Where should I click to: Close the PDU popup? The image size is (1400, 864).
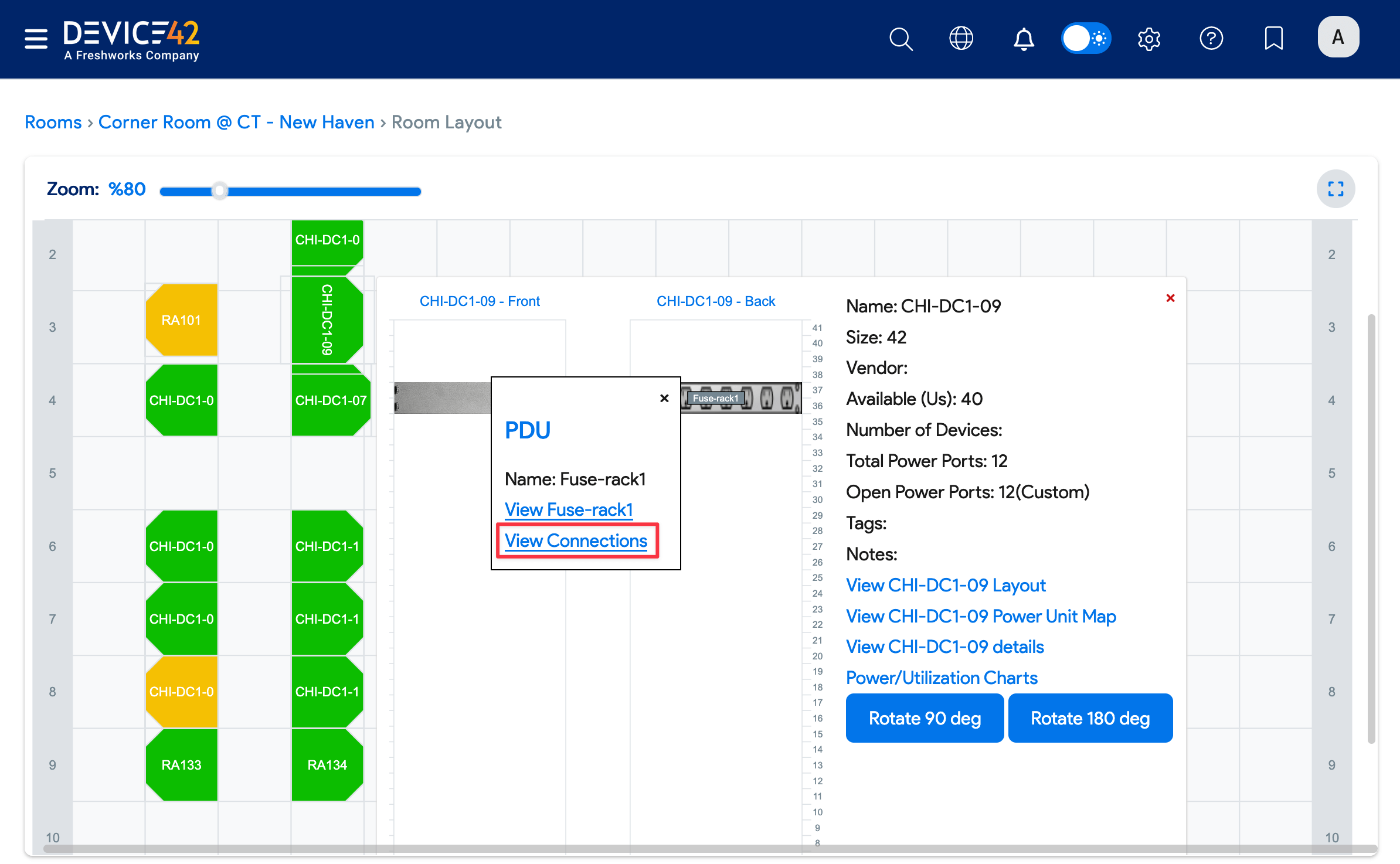pos(664,399)
